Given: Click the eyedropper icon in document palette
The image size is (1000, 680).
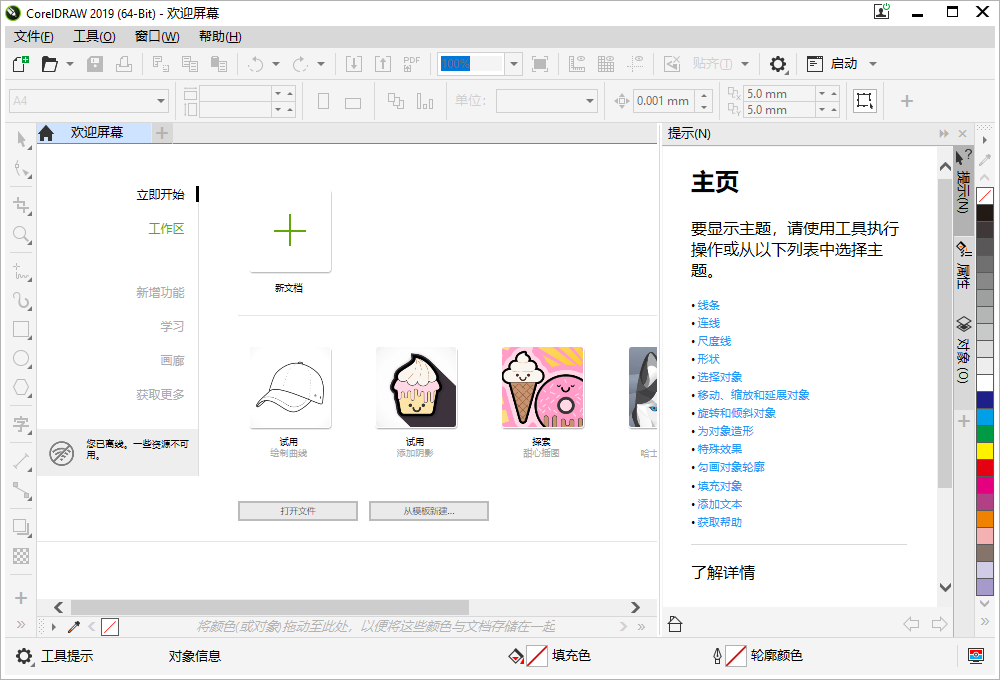Looking at the screenshot, I should tap(73, 627).
